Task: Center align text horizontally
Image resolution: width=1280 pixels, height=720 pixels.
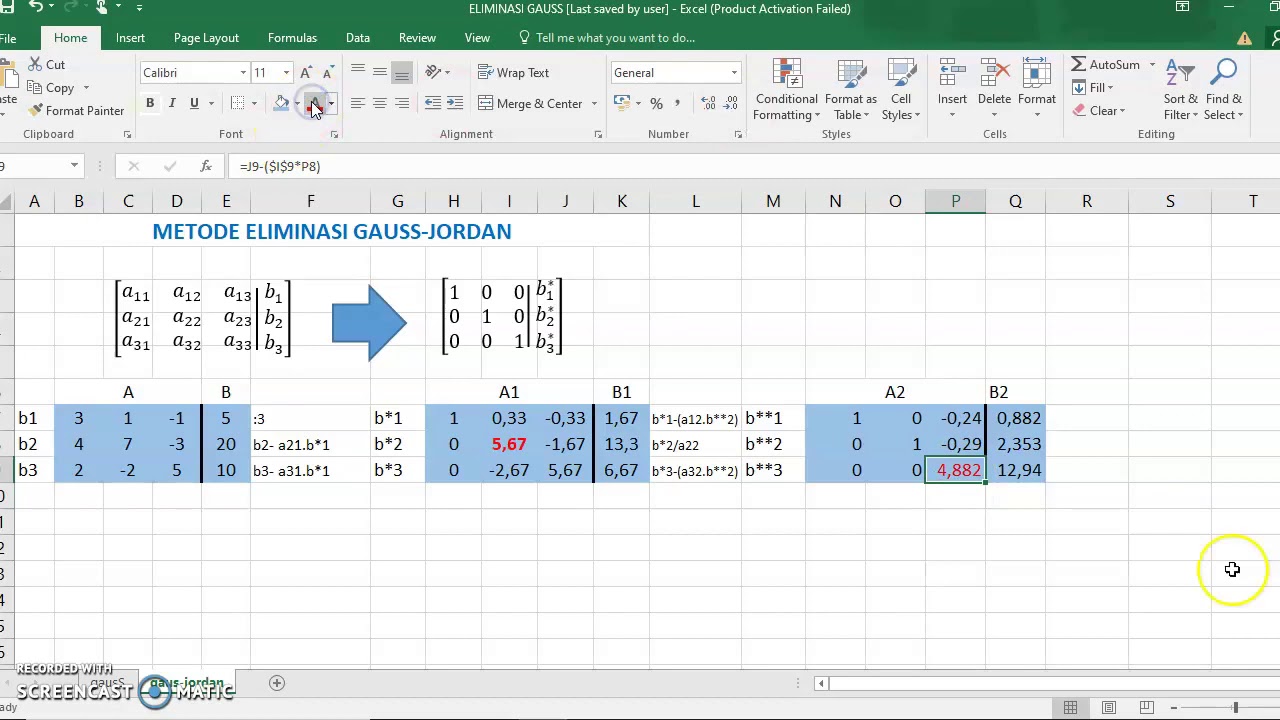Action: click(379, 103)
